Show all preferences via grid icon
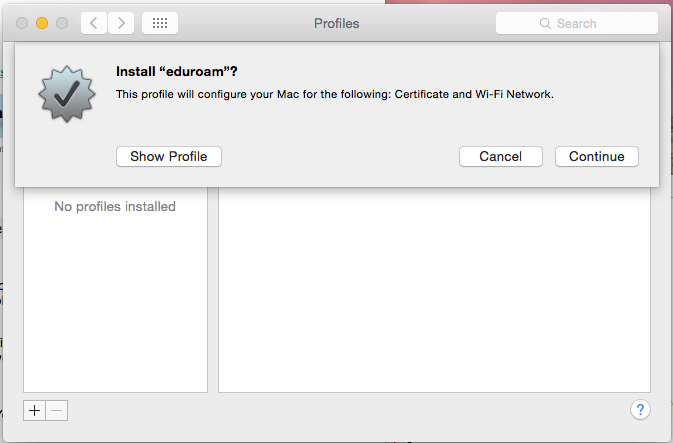The height and width of the screenshot is (443, 673). (x=160, y=23)
